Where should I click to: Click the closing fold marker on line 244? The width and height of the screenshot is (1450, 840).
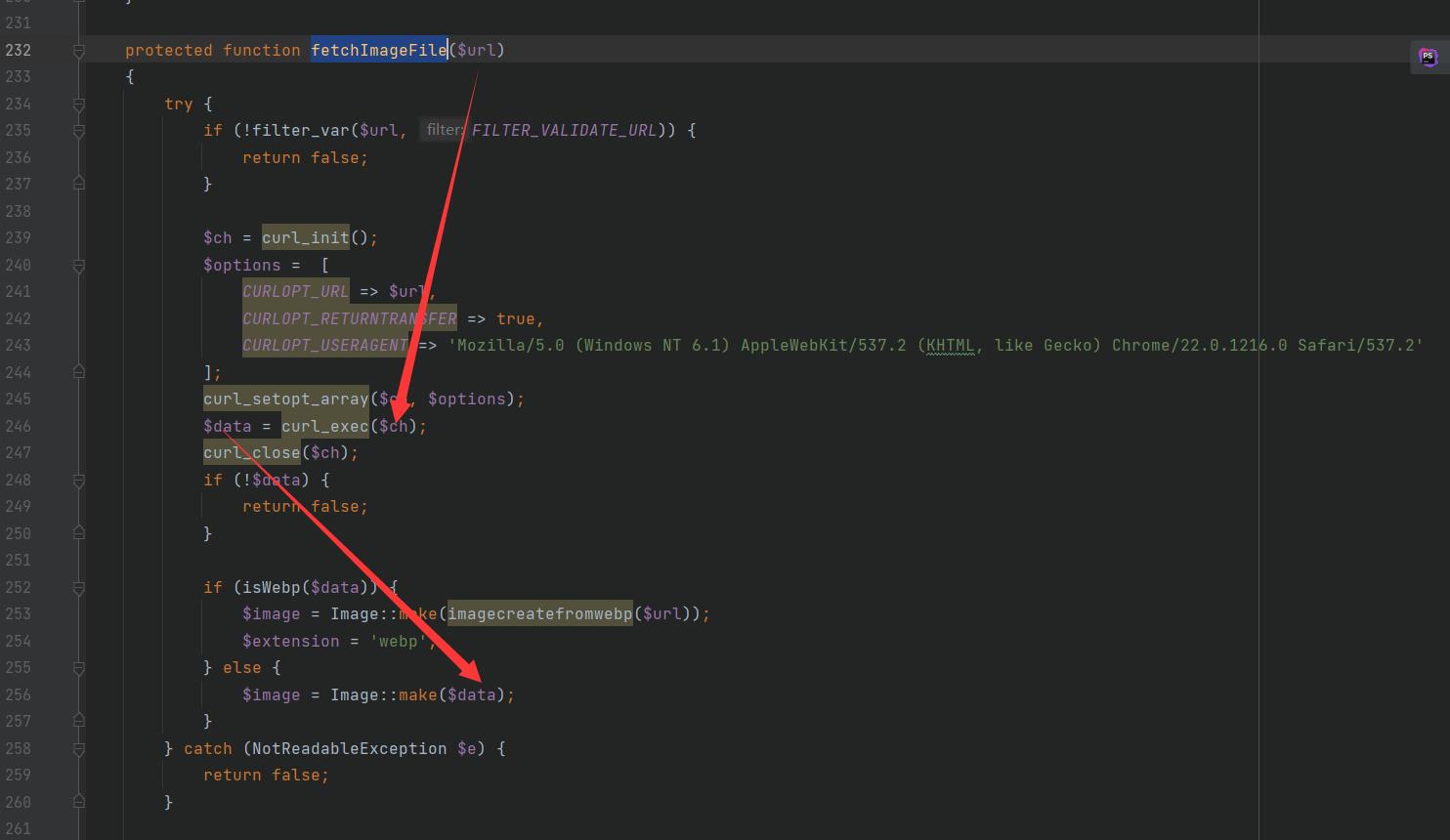point(79,372)
